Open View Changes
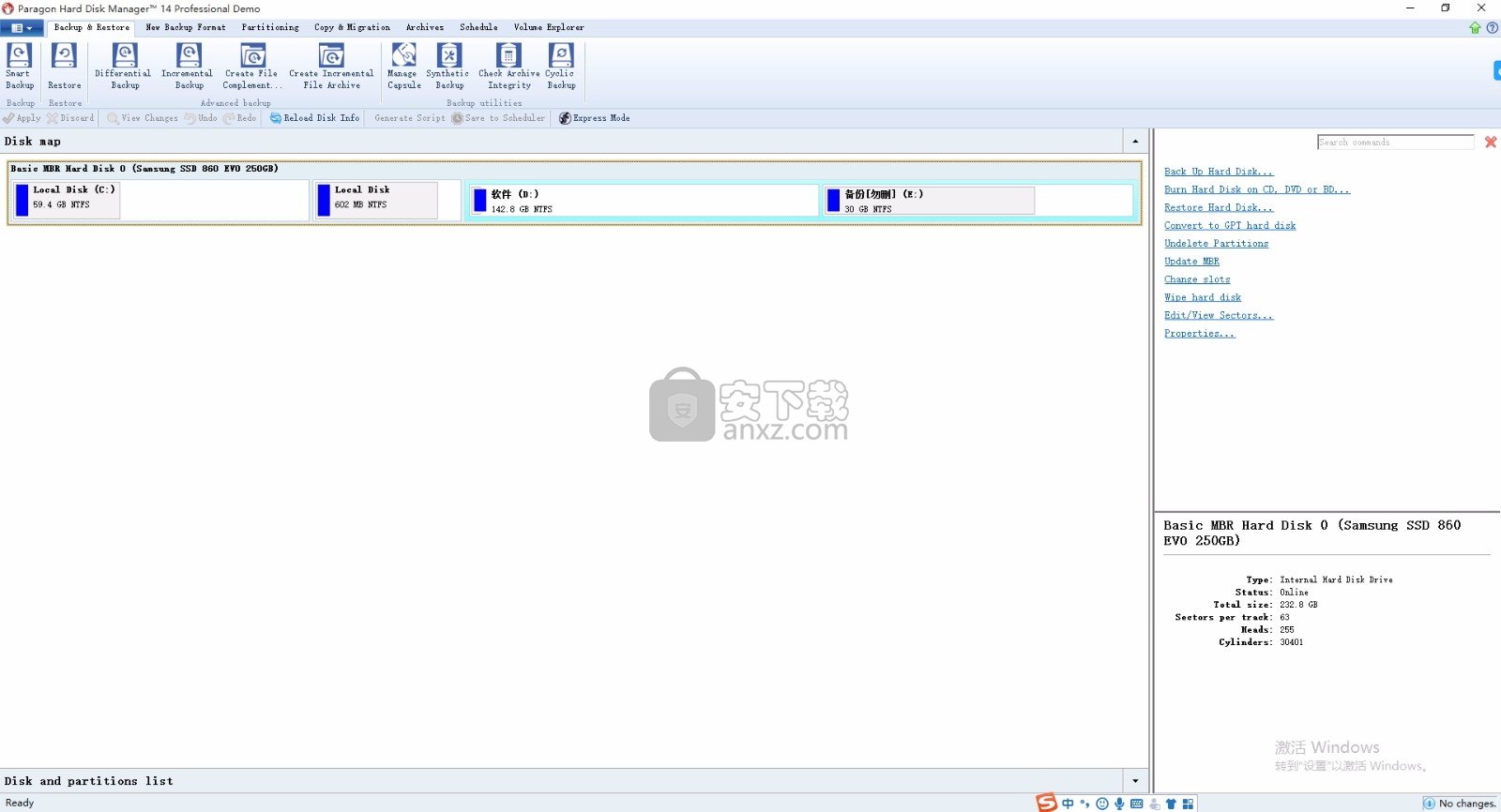Image resolution: width=1501 pixels, height=812 pixels. tap(142, 118)
